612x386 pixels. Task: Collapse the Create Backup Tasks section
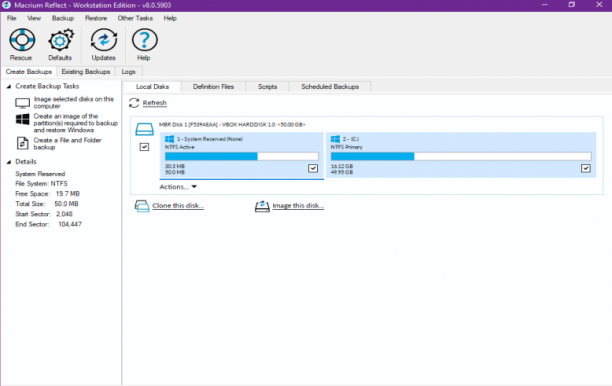[9, 86]
